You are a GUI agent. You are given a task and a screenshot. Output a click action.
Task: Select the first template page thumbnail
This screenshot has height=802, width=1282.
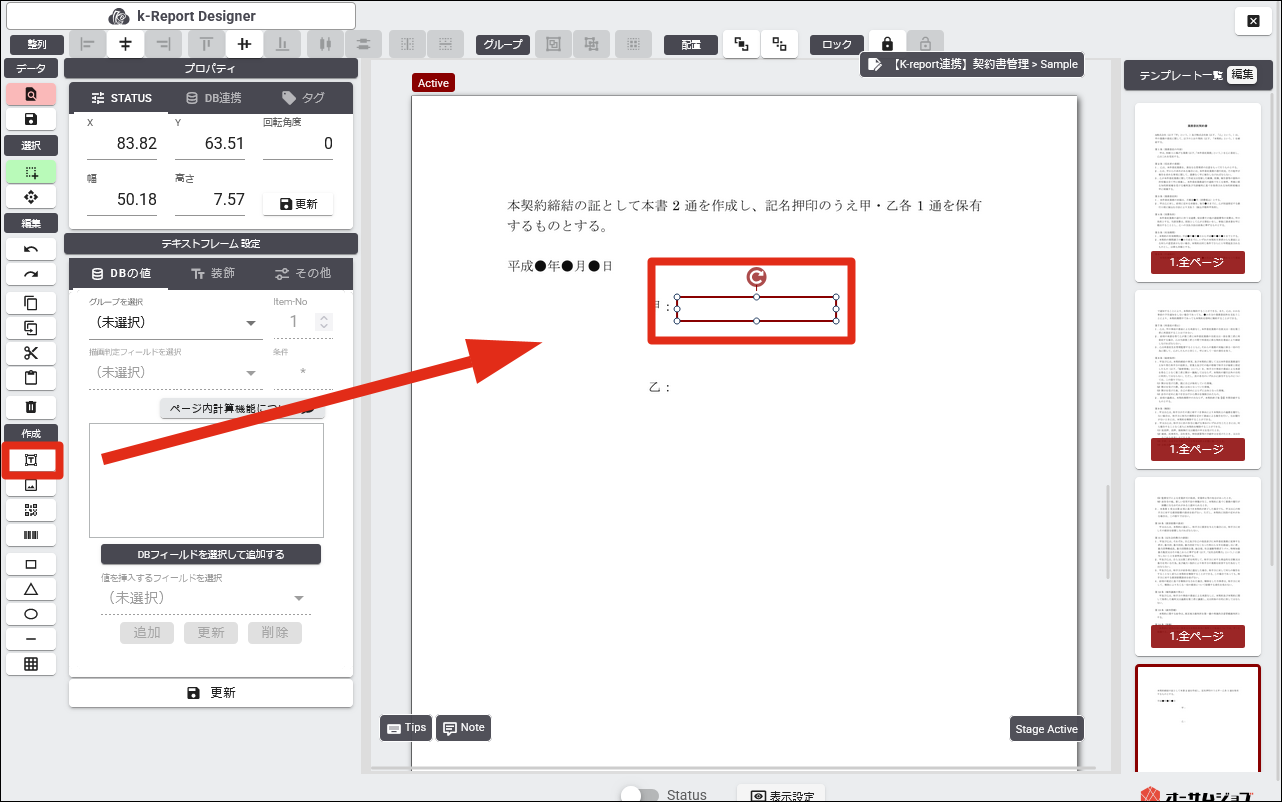coord(1197,178)
